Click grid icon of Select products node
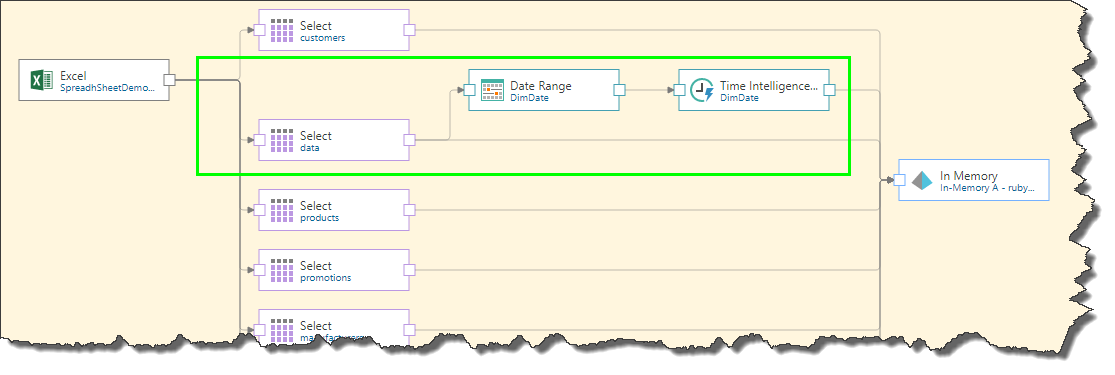The width and height of the screenshot is (1115, 375). coord(282,210)
